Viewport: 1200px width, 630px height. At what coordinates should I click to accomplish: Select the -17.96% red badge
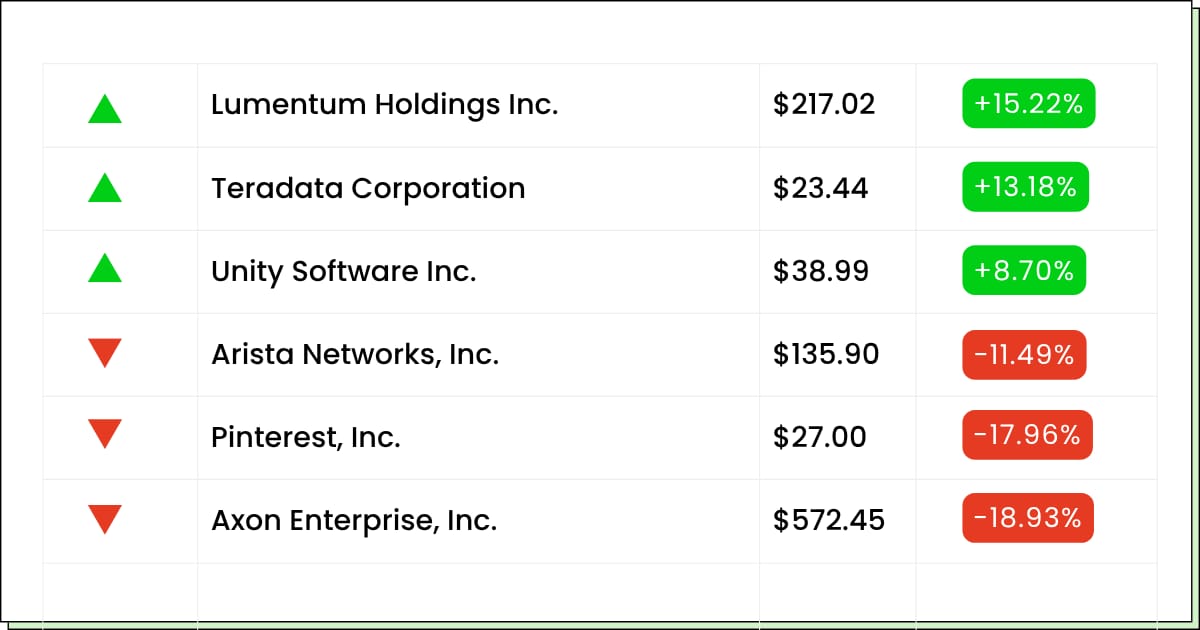point(1028,435)
